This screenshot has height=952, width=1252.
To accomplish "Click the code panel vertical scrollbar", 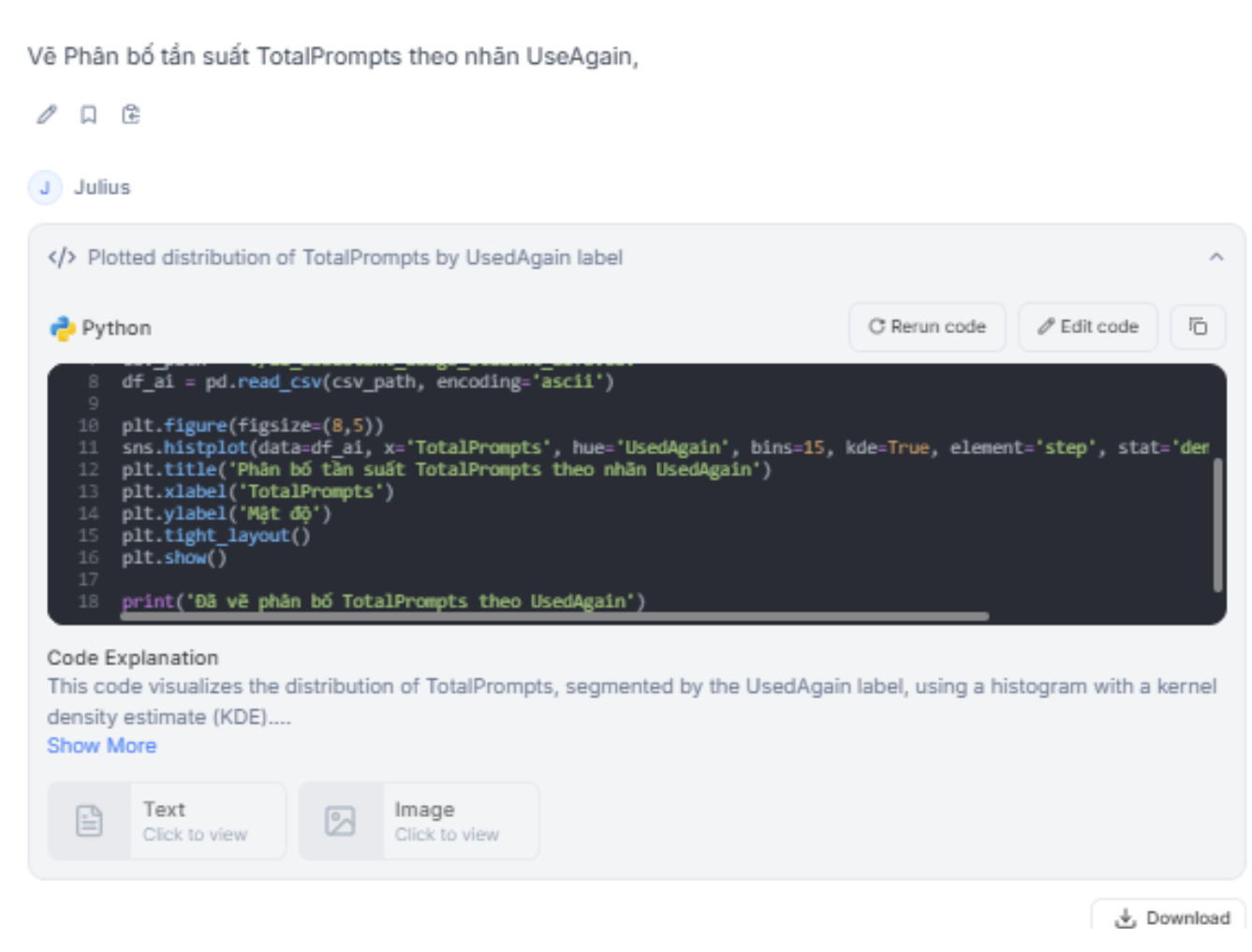I will [1217, 524].
